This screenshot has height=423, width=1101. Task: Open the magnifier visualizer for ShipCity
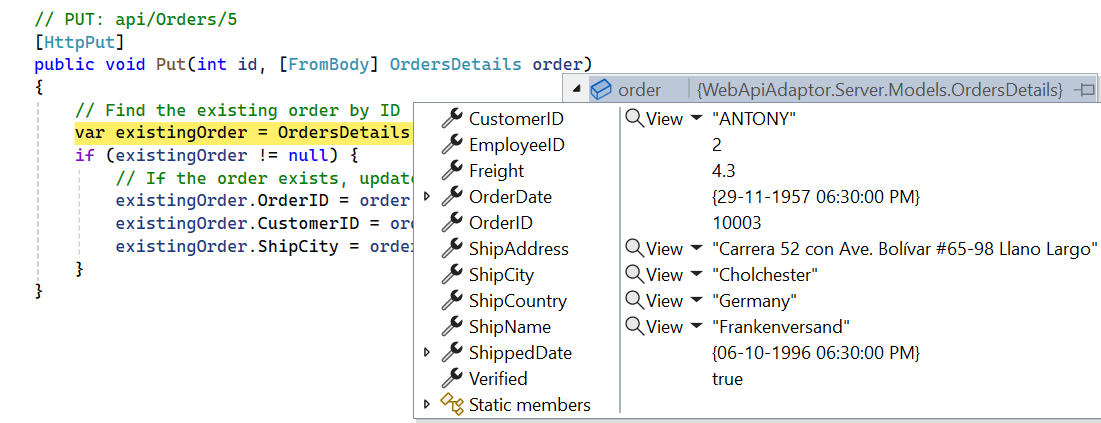pyautogui.click(x=634, y=275)
